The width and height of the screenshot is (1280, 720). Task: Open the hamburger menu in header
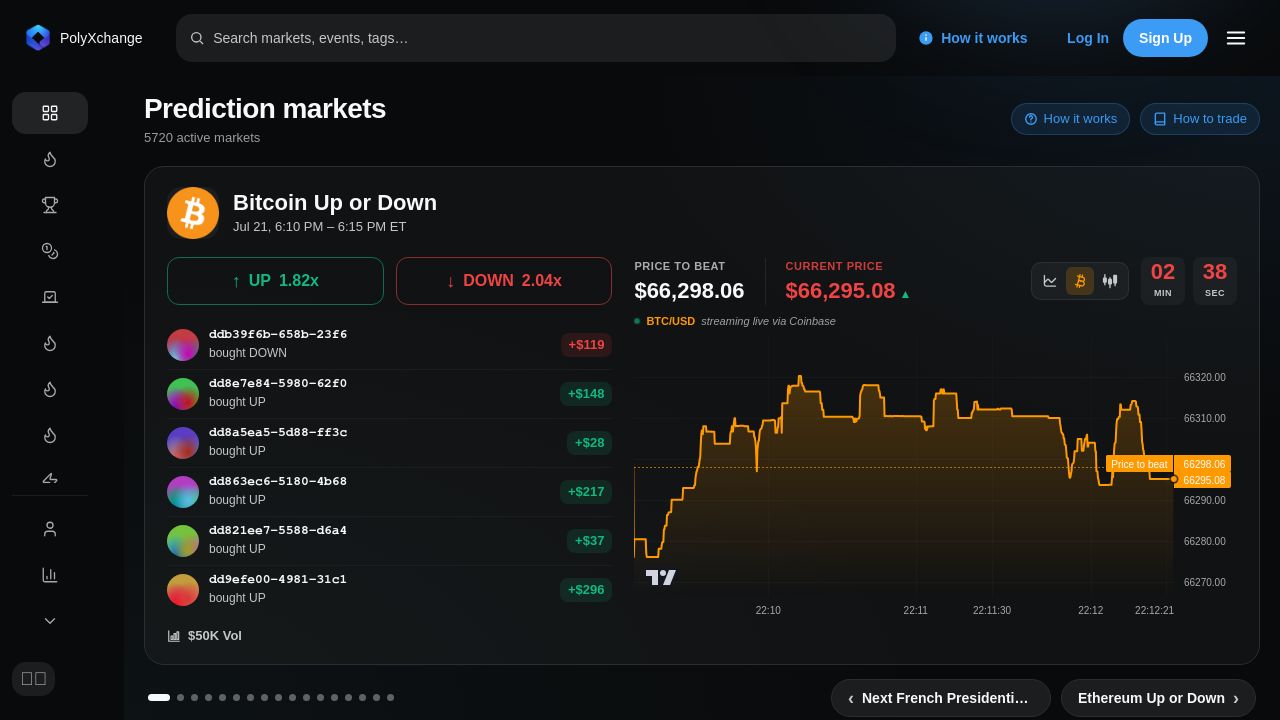click(1236, 38)
